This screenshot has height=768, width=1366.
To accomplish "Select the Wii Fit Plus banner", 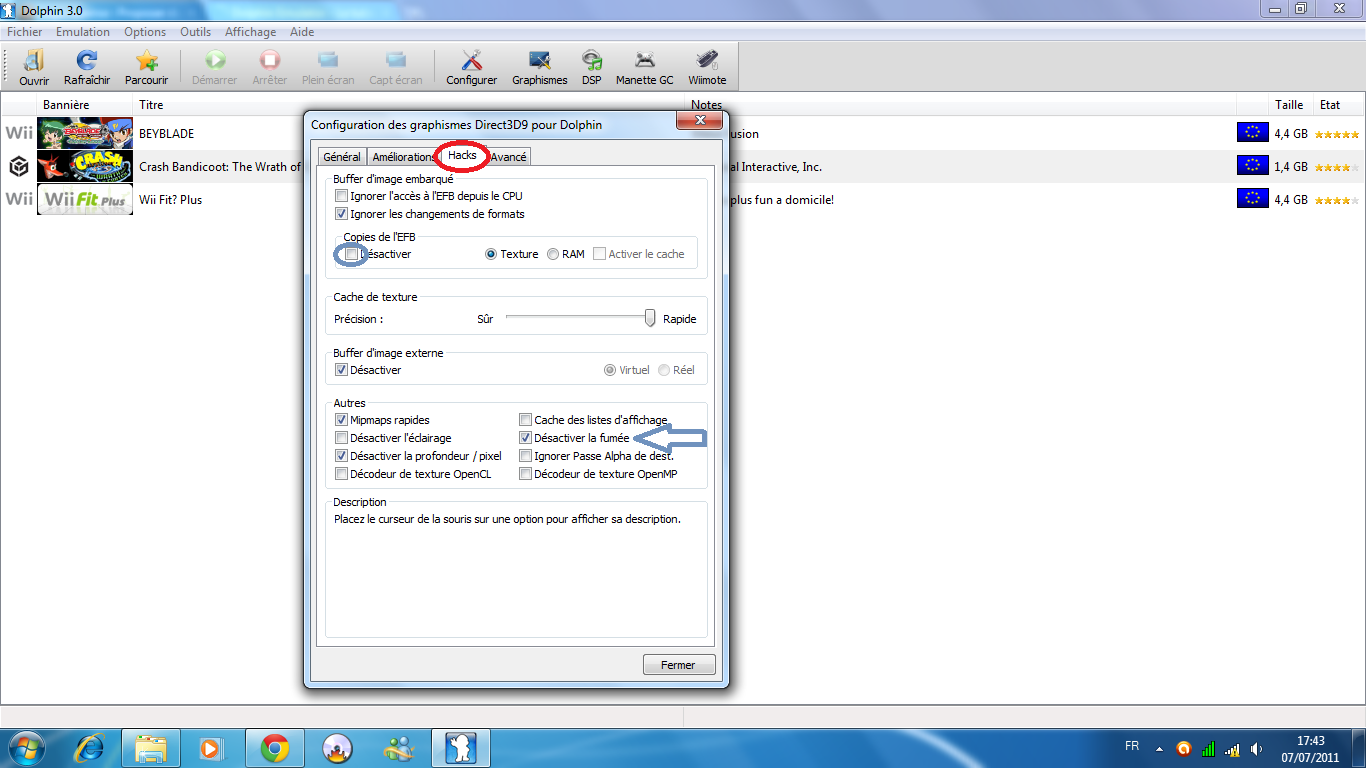I will click(x=85, y=199).
